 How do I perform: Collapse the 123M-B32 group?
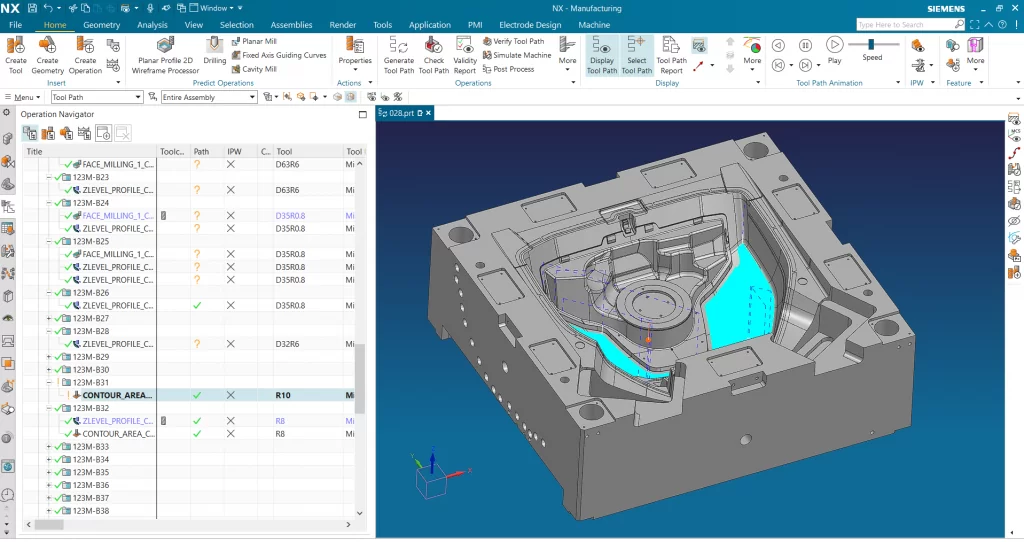click(x=49, y=408)
